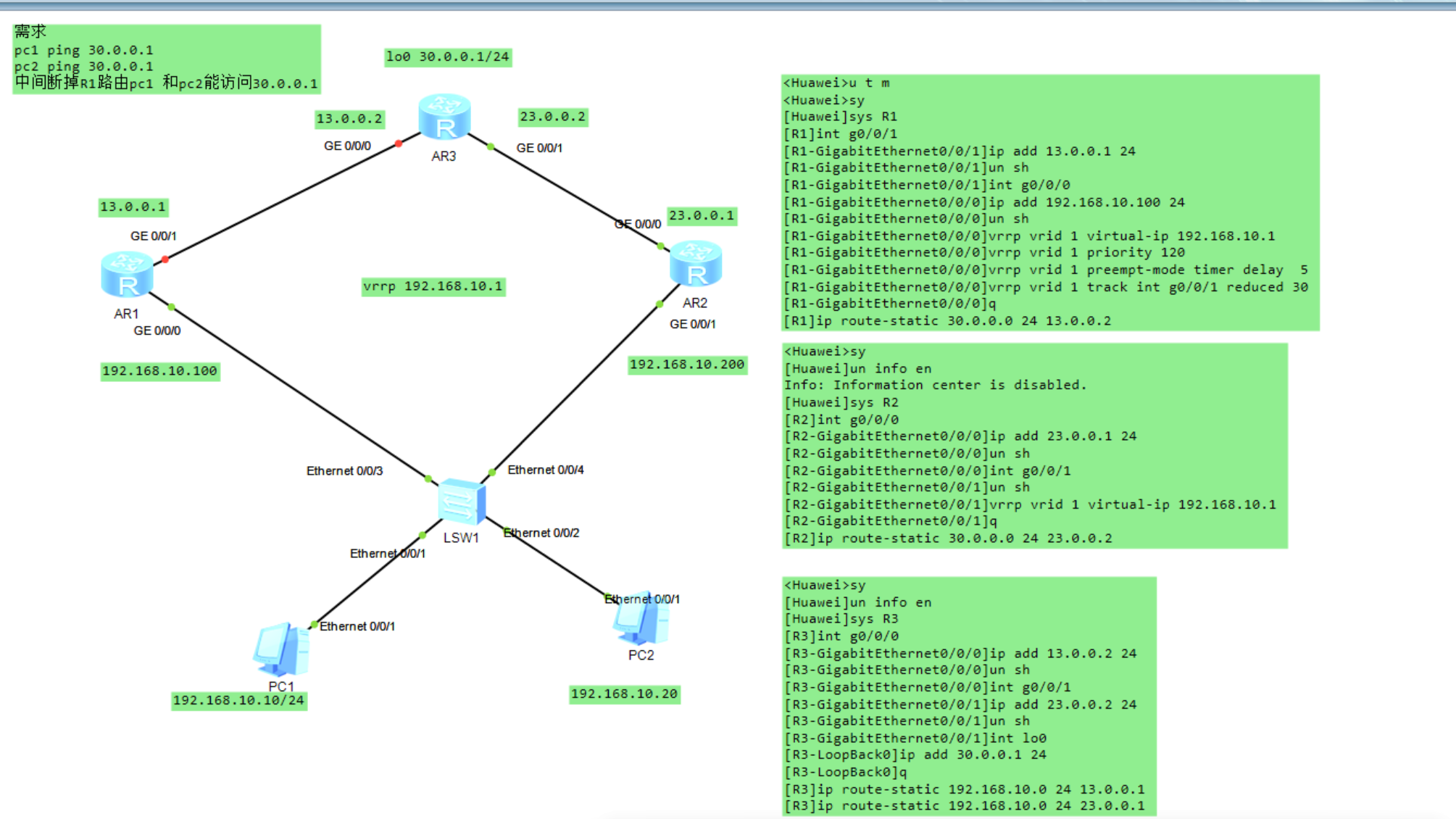1456x819 pixels.
Task: Click the '192.168.10.200' address label
Action: coord(687,365)
